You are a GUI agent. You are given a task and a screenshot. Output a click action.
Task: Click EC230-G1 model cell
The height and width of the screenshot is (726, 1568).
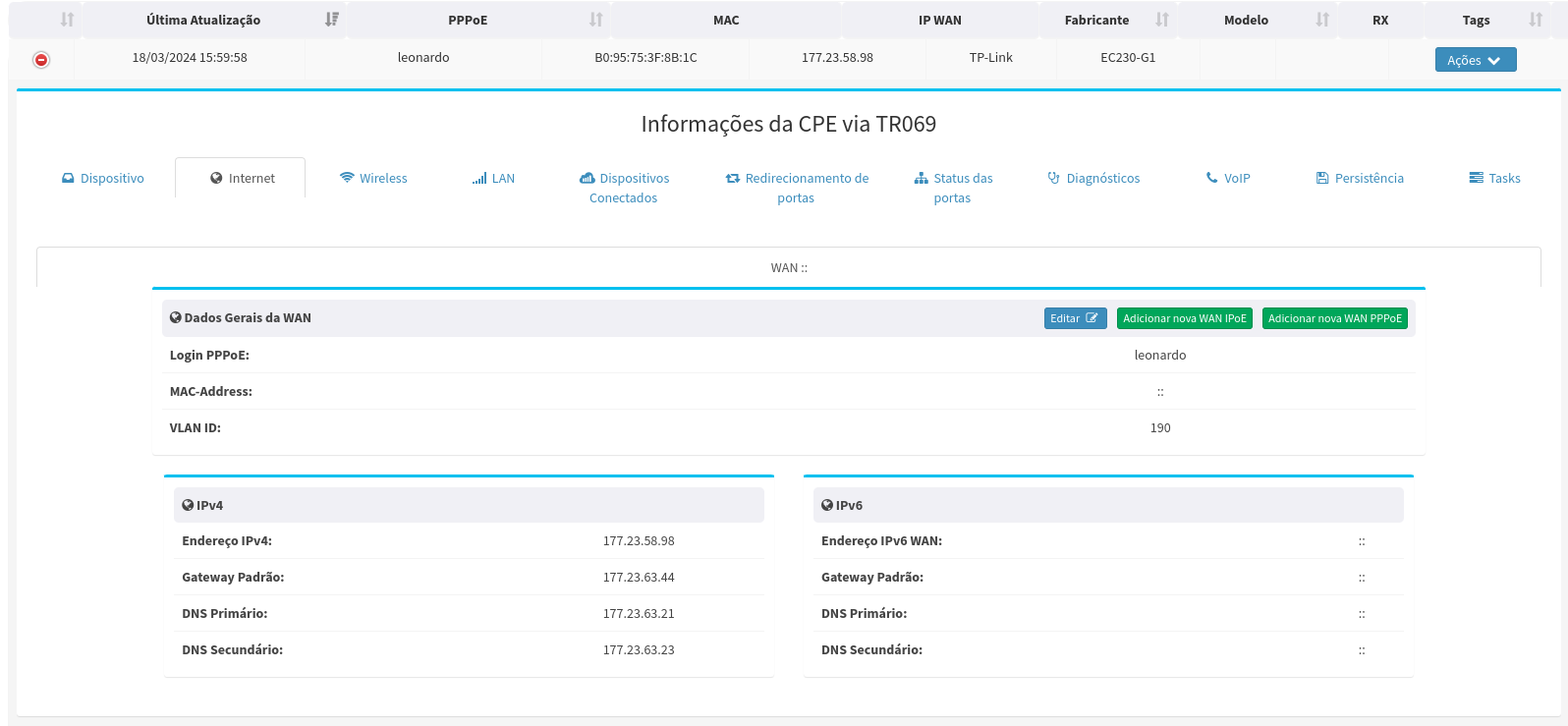pyautogui.click(x=1128, y=57)
